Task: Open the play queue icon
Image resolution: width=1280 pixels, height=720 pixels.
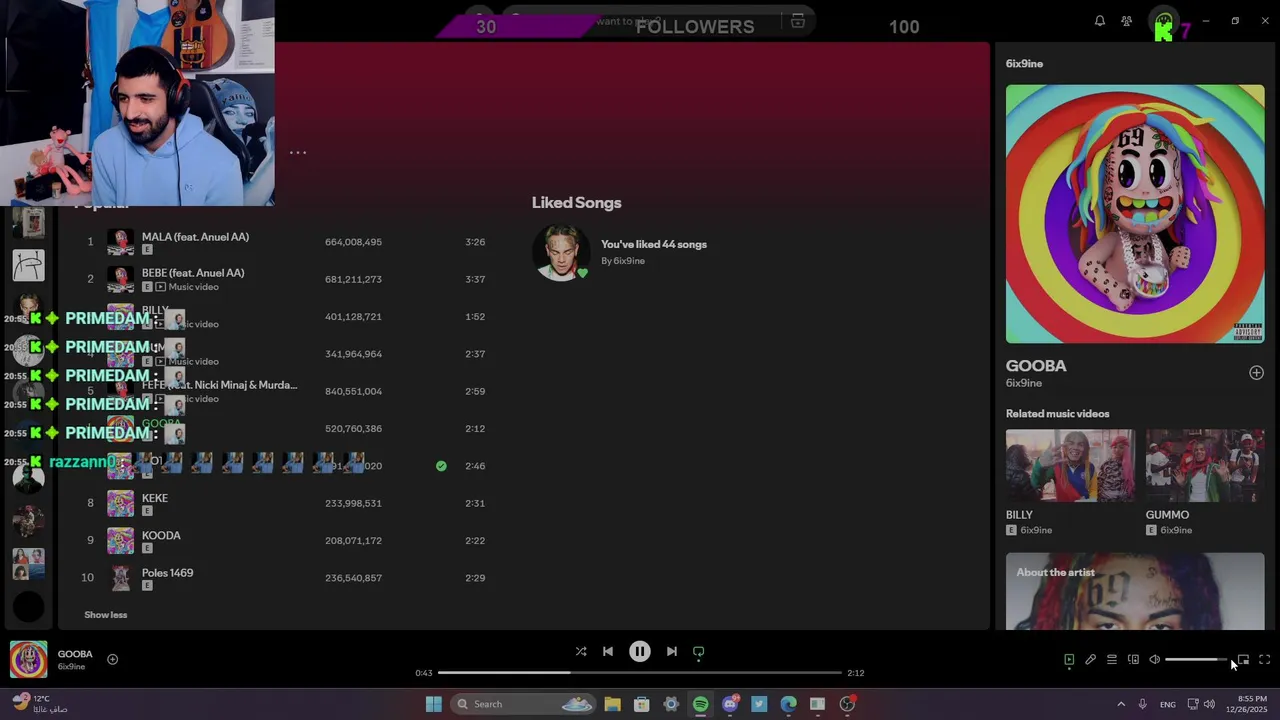Action: (x=1112, y=660)
